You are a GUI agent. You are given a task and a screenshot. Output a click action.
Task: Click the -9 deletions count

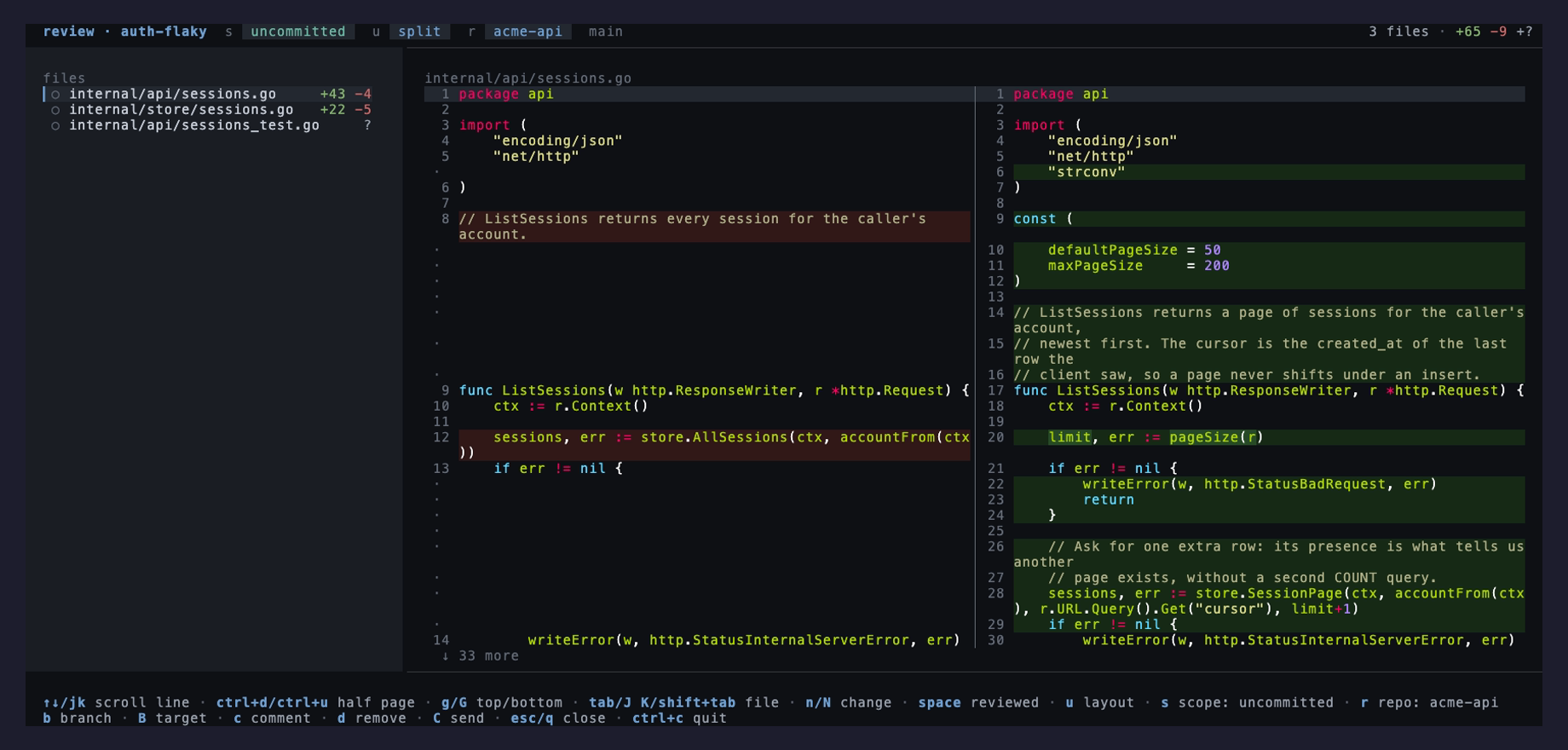pos(1498,32)
